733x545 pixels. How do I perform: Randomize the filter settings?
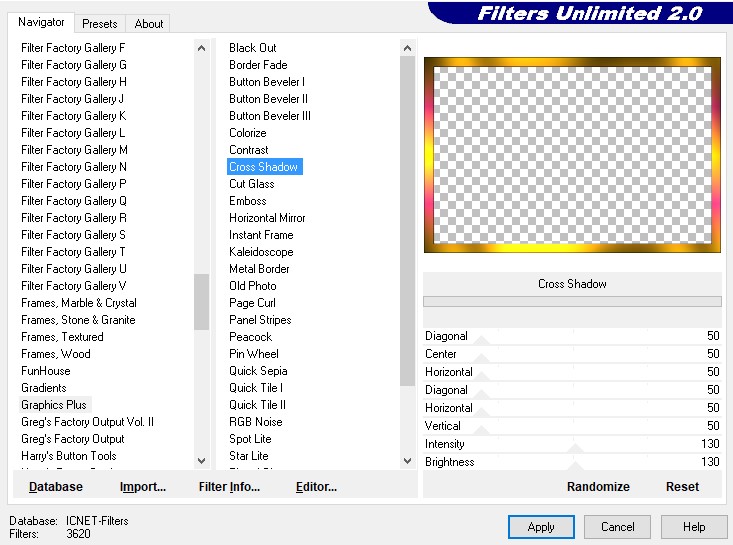[598, 487]
